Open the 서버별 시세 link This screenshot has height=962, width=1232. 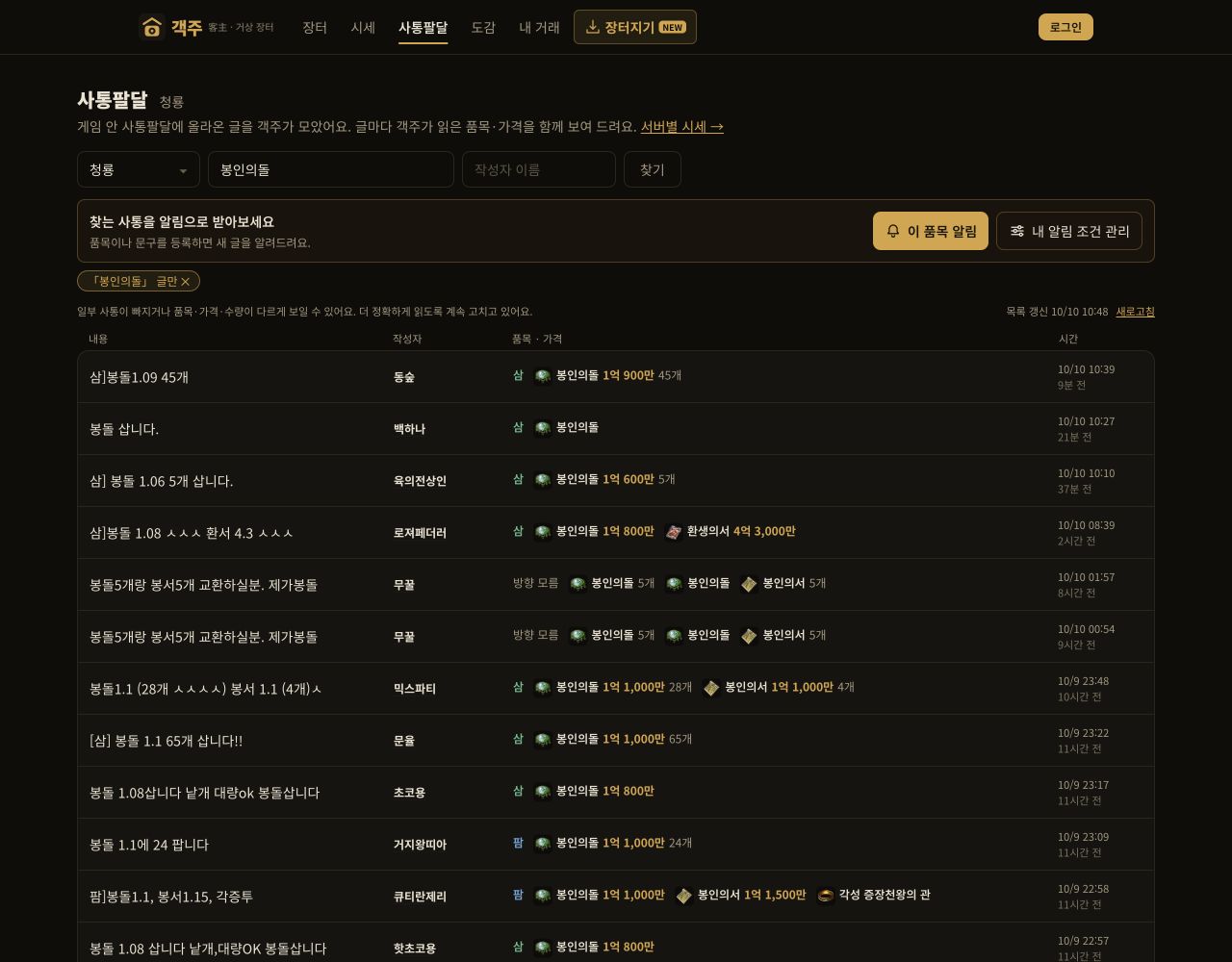pos(682,126)
